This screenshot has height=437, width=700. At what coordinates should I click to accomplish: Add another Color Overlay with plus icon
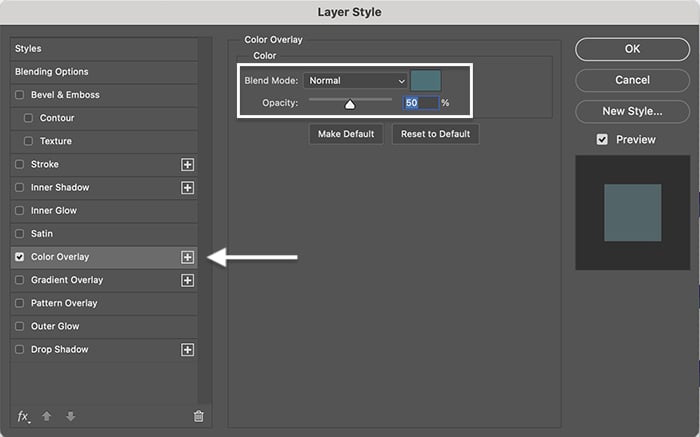point(188,257)
